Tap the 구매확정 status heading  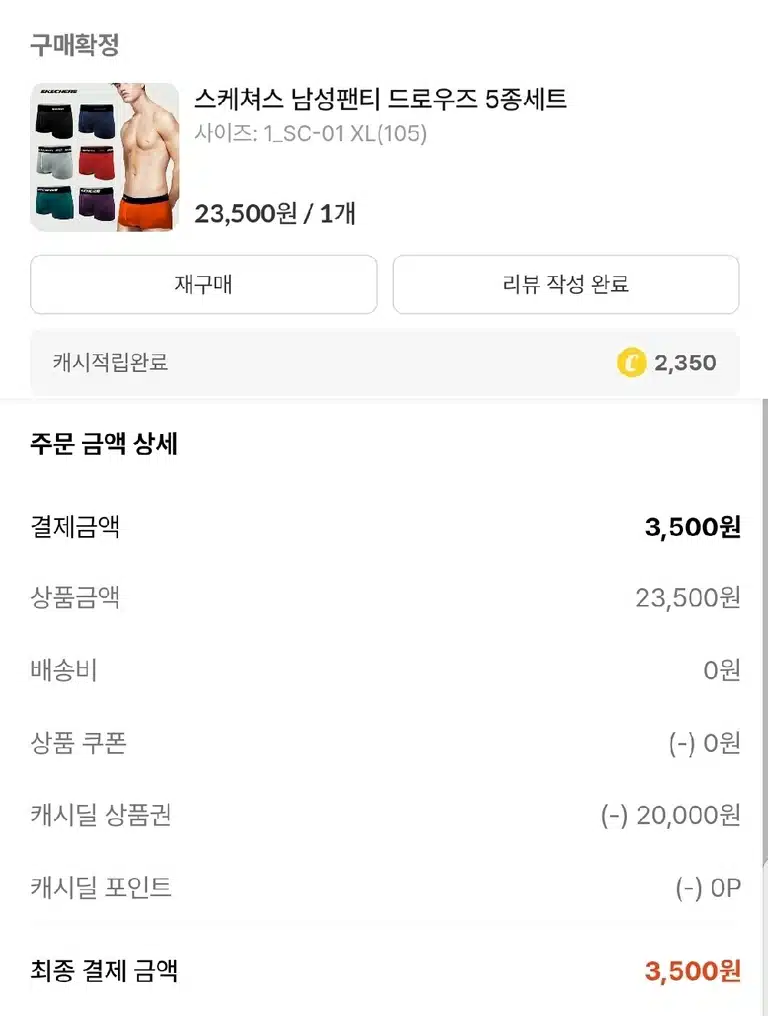click(x=75, y=45)
